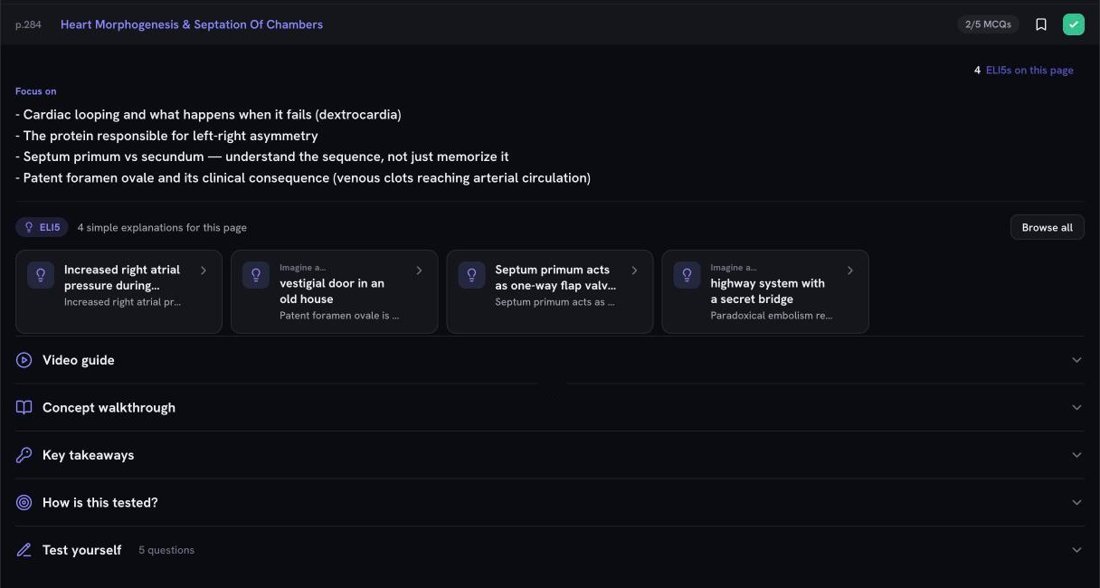This screenshot has height=588, width=1100.
Task: Click the Focus on label
Action: 36,91
